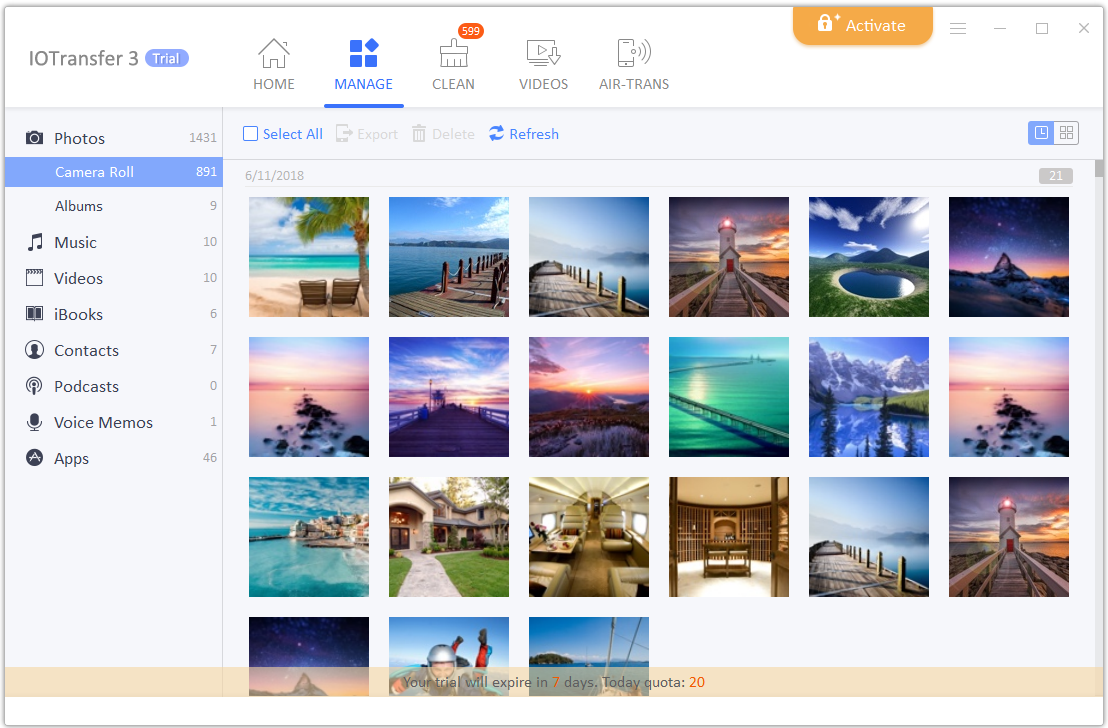Image resolution: width=1108 pixels, height=728 pixels.
Task: Click the Activate button
Action: [x=862, y=26]
